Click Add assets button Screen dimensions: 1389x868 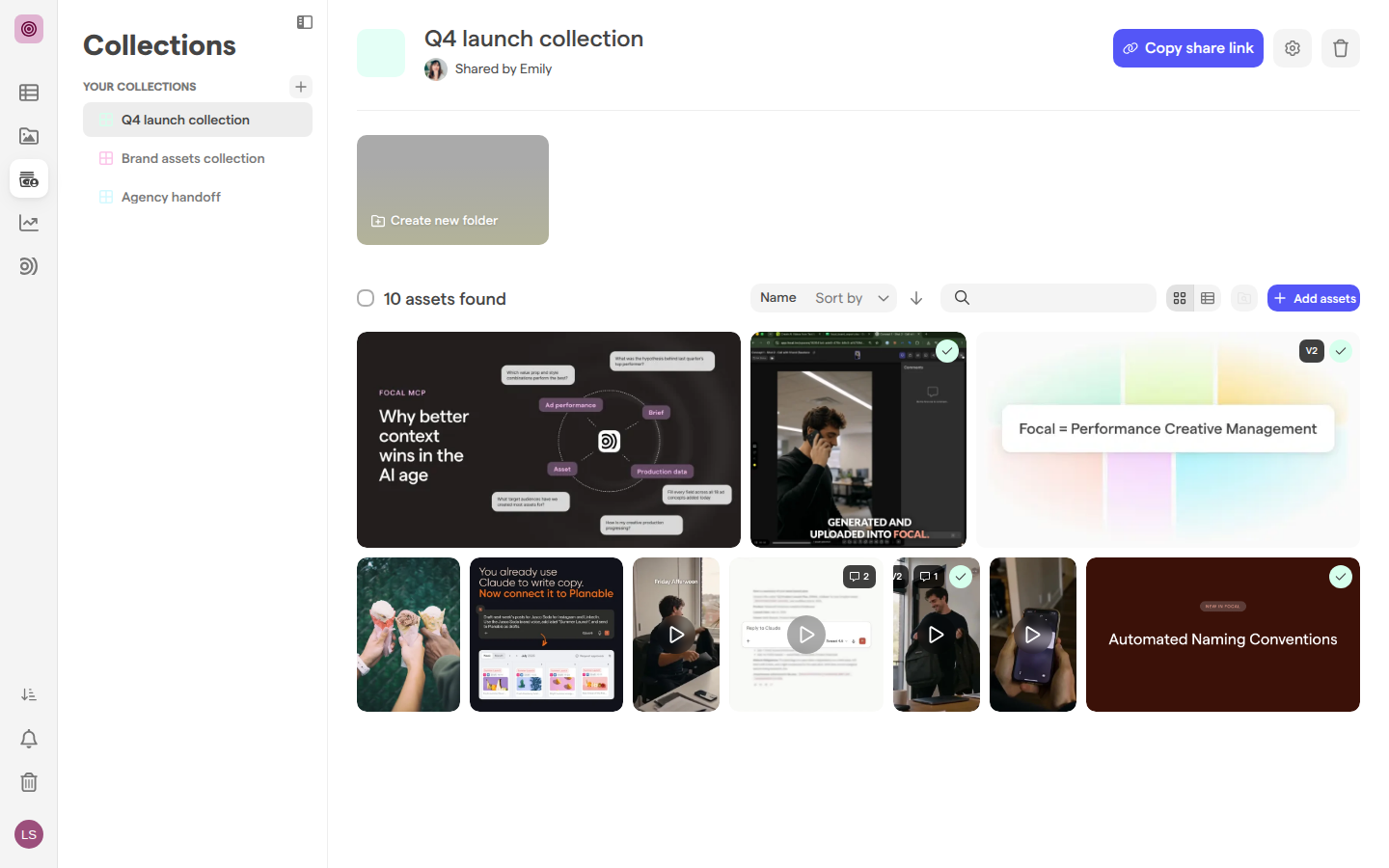(x=1314, y=298)
